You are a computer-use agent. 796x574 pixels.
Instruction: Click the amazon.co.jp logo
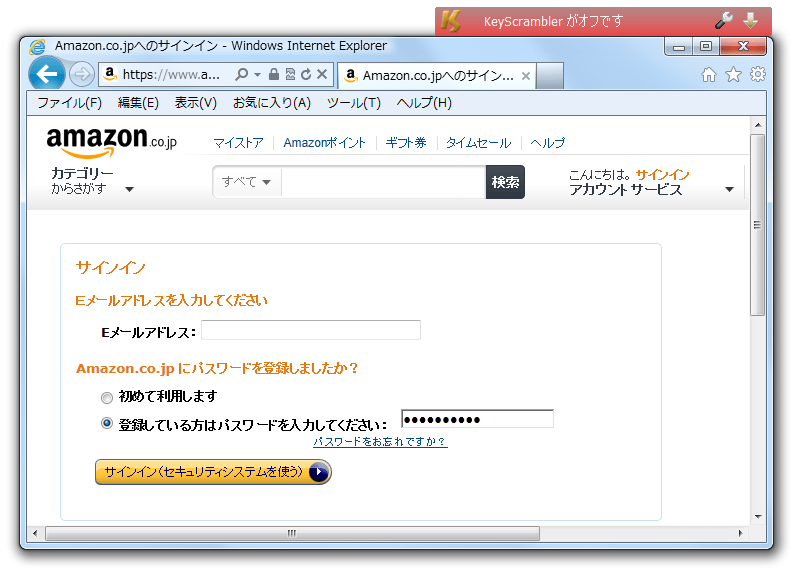click(111, 142)
